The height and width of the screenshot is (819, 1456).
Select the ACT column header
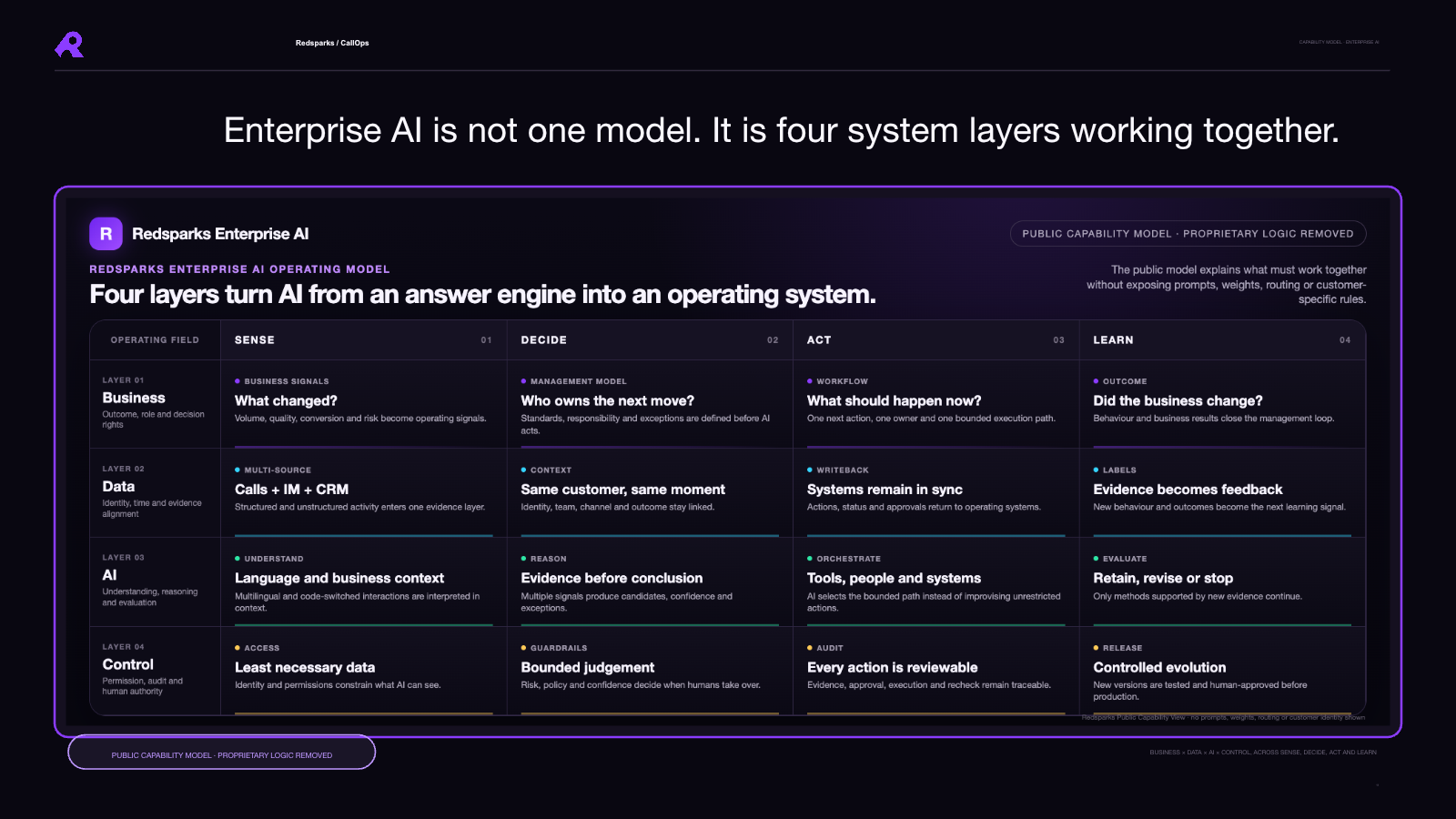935,340
